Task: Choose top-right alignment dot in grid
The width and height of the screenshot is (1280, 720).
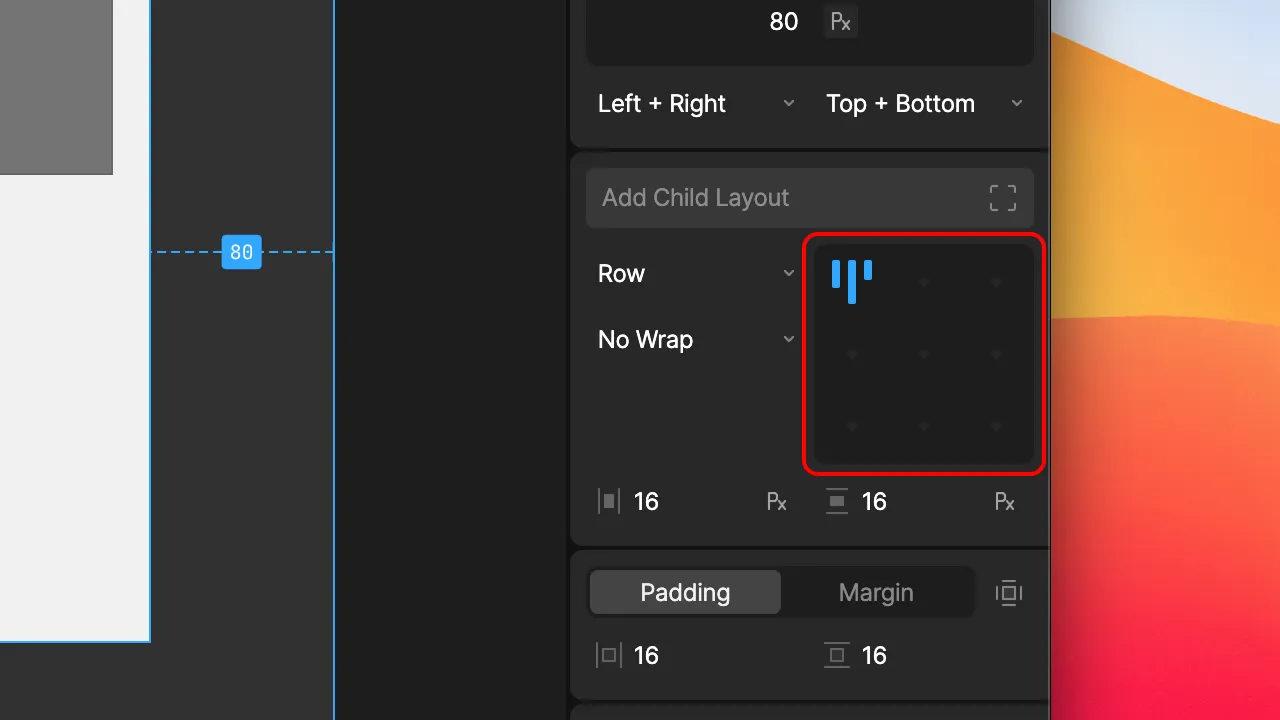Action: point(996,282)
